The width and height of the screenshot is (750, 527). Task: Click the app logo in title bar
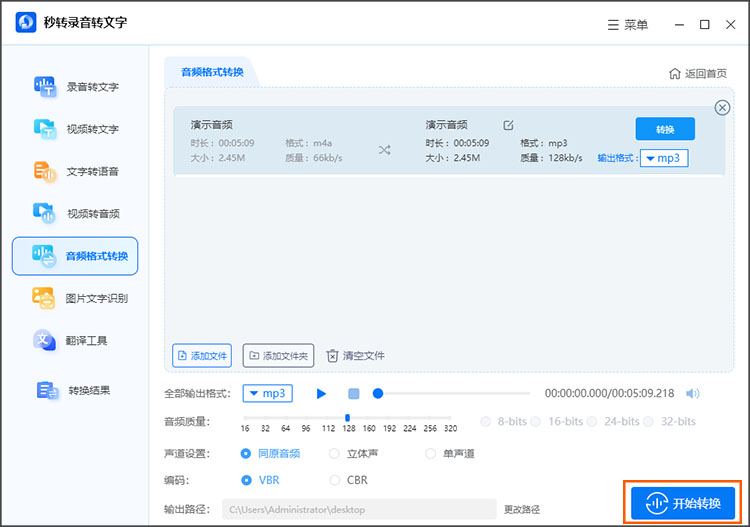coord(26,22)
